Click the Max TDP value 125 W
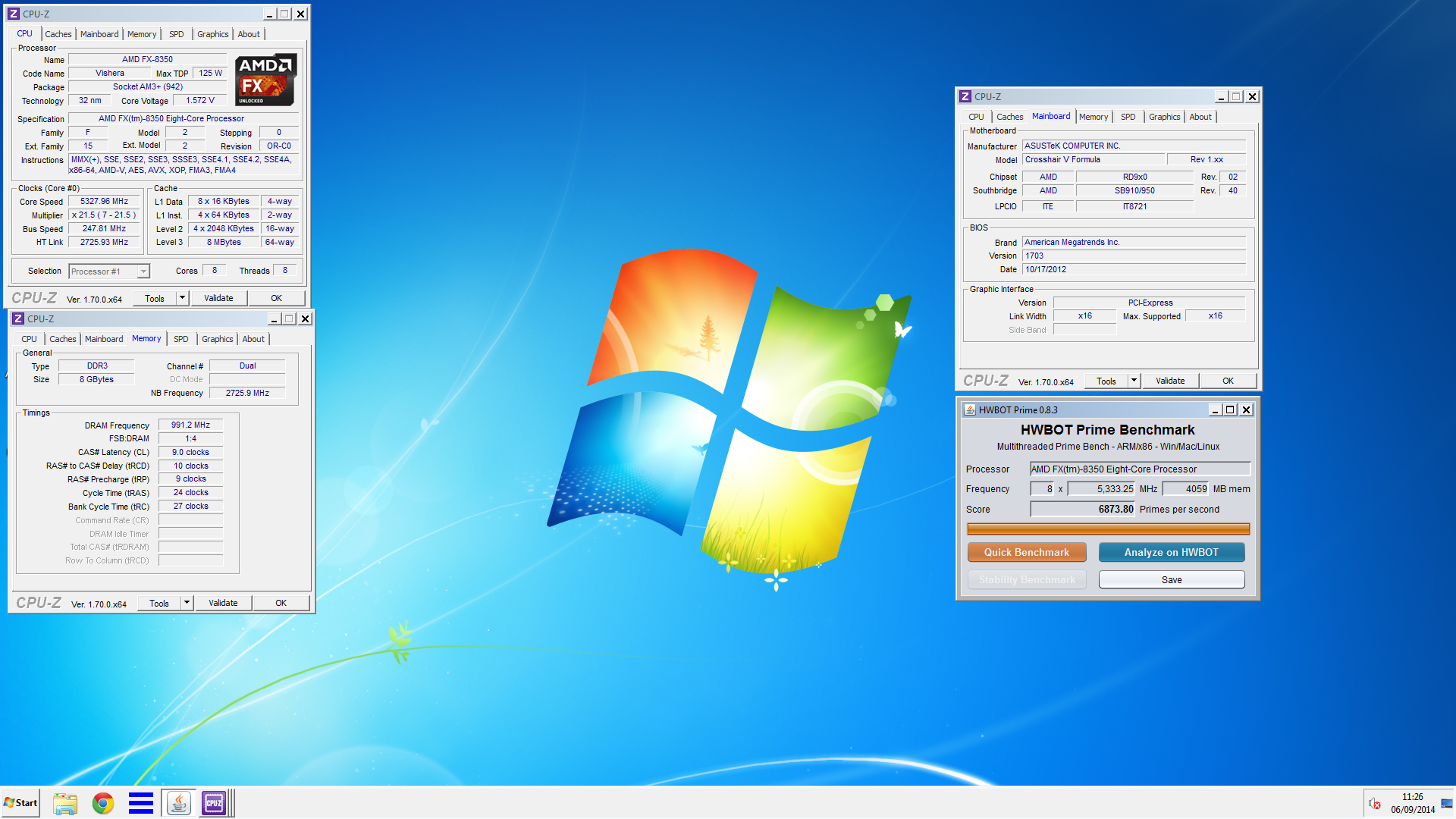Screen dimensions: 1456x819 [x=211, y=73]
